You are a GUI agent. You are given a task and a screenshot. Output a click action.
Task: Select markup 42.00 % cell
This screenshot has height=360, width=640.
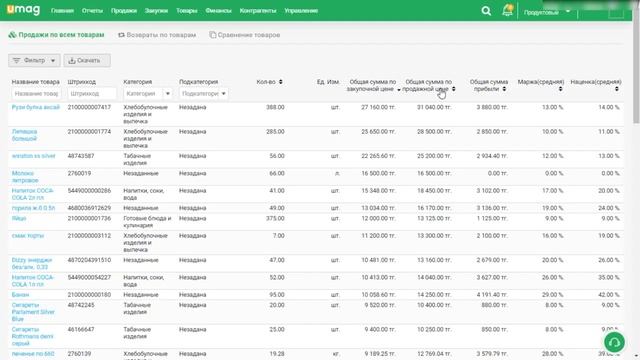pos(609,295)
